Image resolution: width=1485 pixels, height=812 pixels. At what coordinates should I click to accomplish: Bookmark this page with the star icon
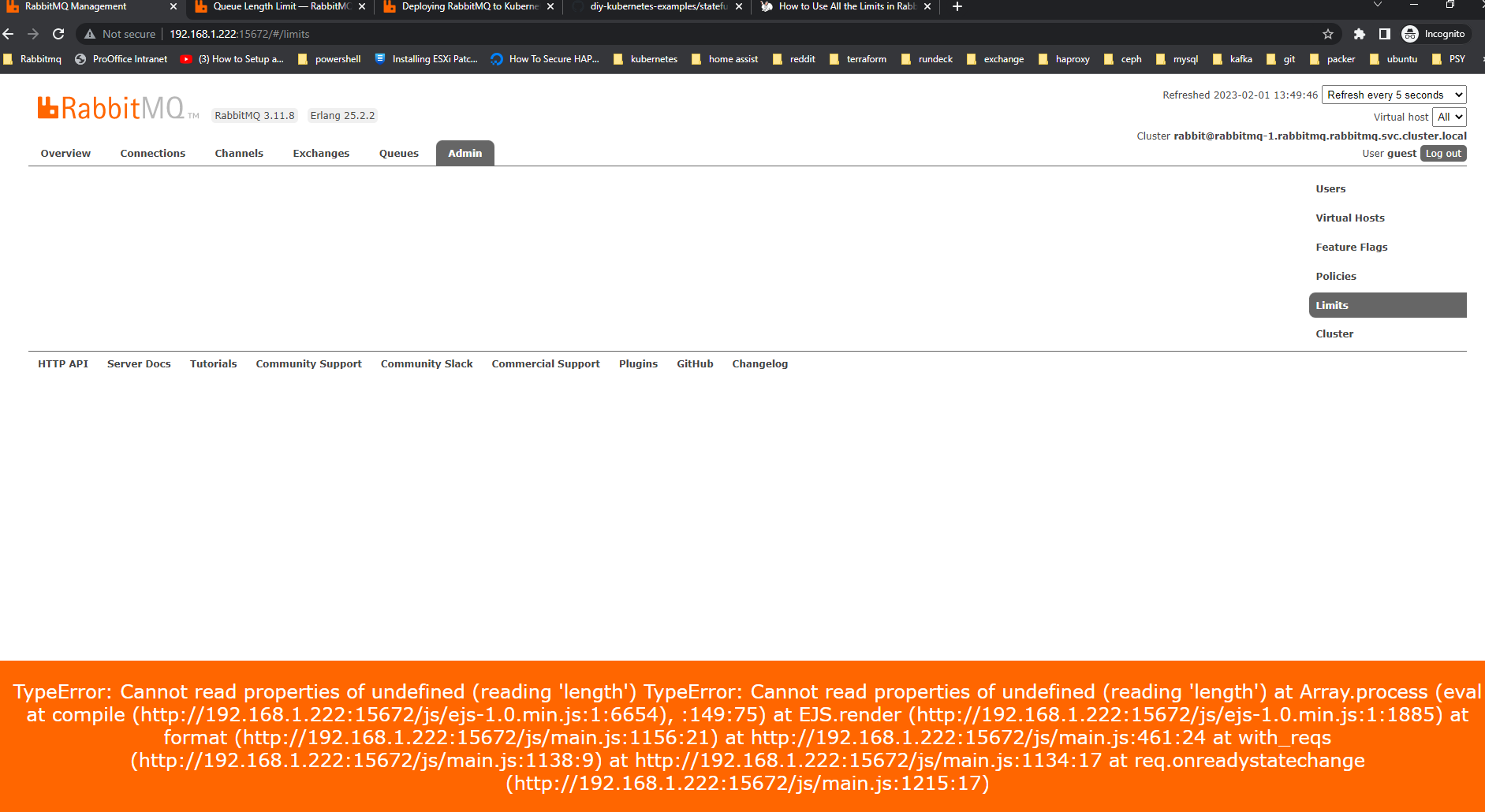(x=1328, y=34)
